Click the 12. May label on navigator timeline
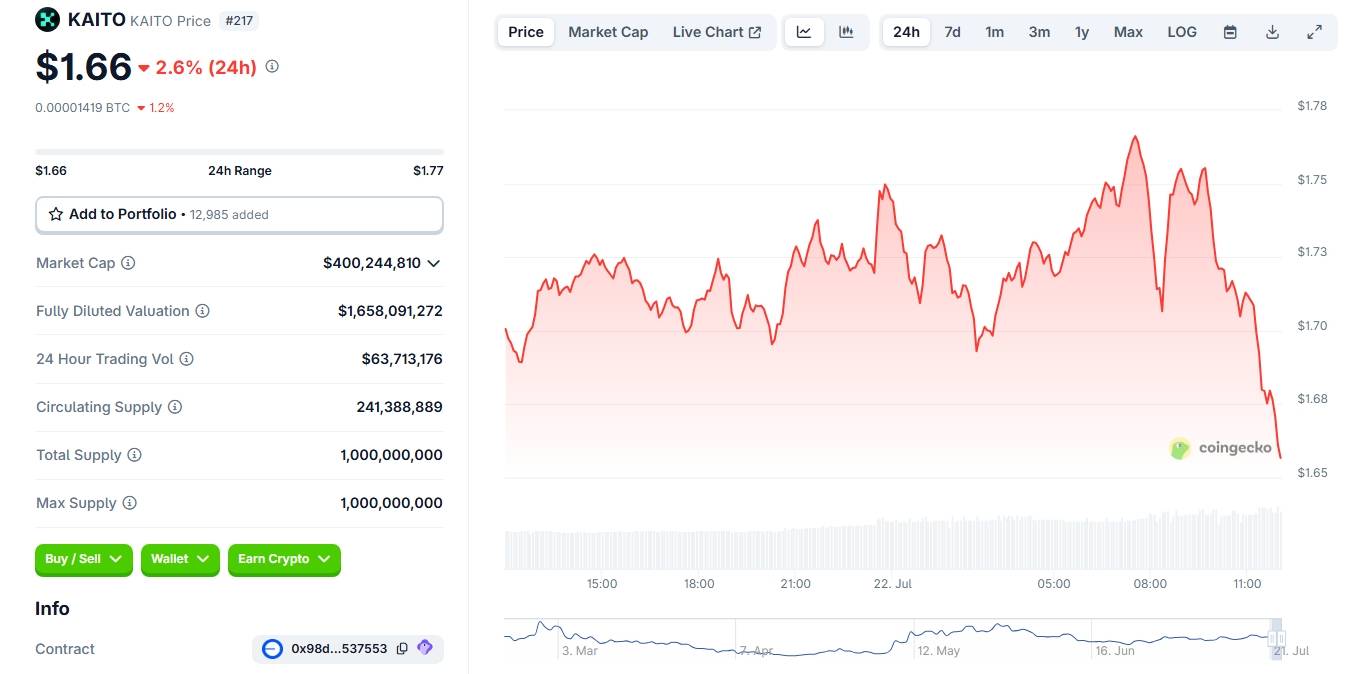 click(939, 651)
